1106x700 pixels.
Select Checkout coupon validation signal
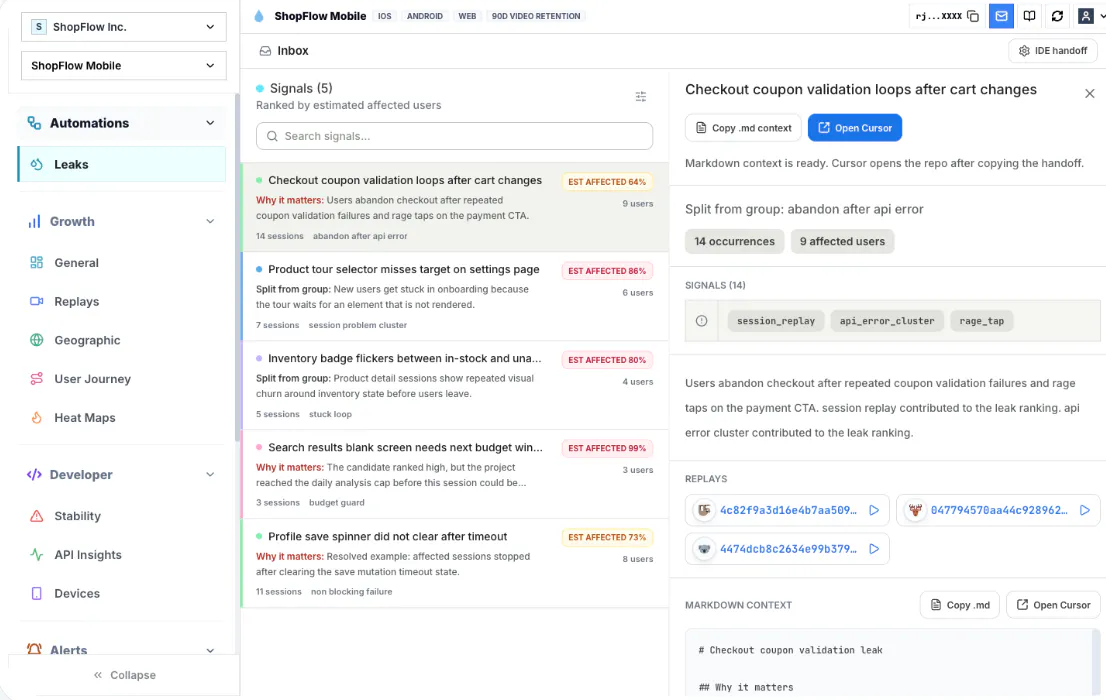point(455,207)
